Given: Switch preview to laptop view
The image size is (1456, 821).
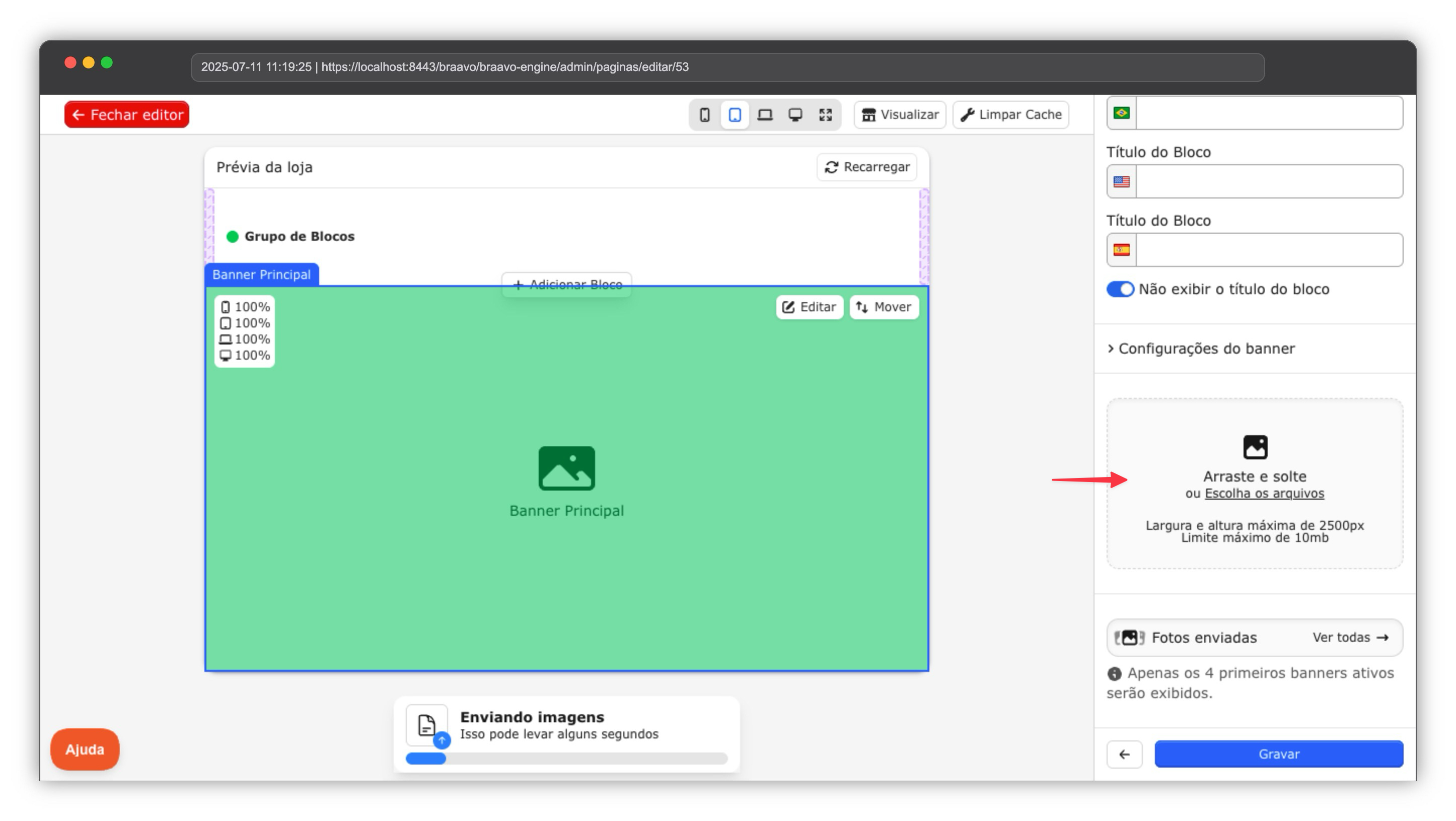Looking at the screenshot, I should coord(765,115).
